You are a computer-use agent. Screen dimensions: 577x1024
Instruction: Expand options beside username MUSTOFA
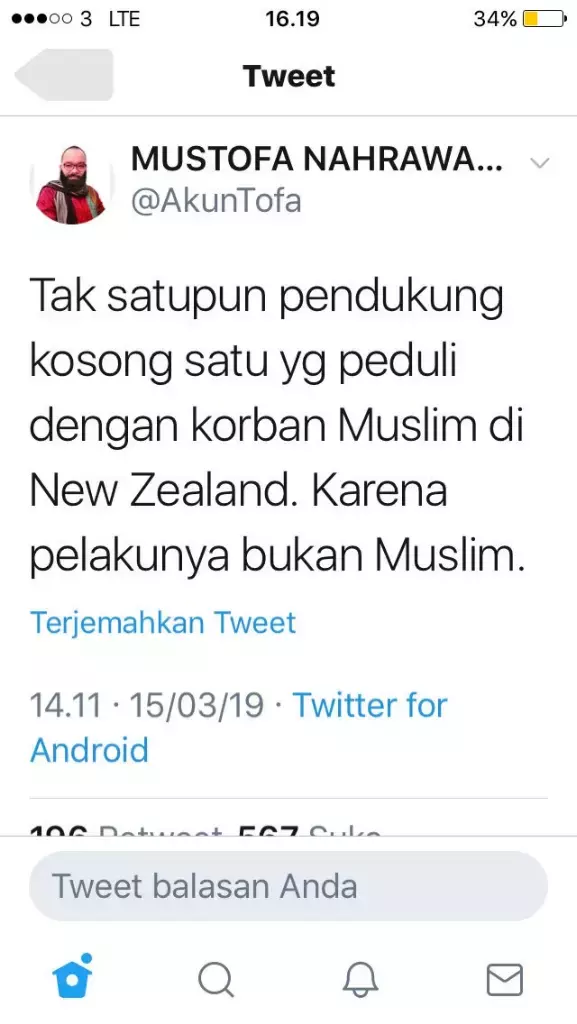pos(540,163)
